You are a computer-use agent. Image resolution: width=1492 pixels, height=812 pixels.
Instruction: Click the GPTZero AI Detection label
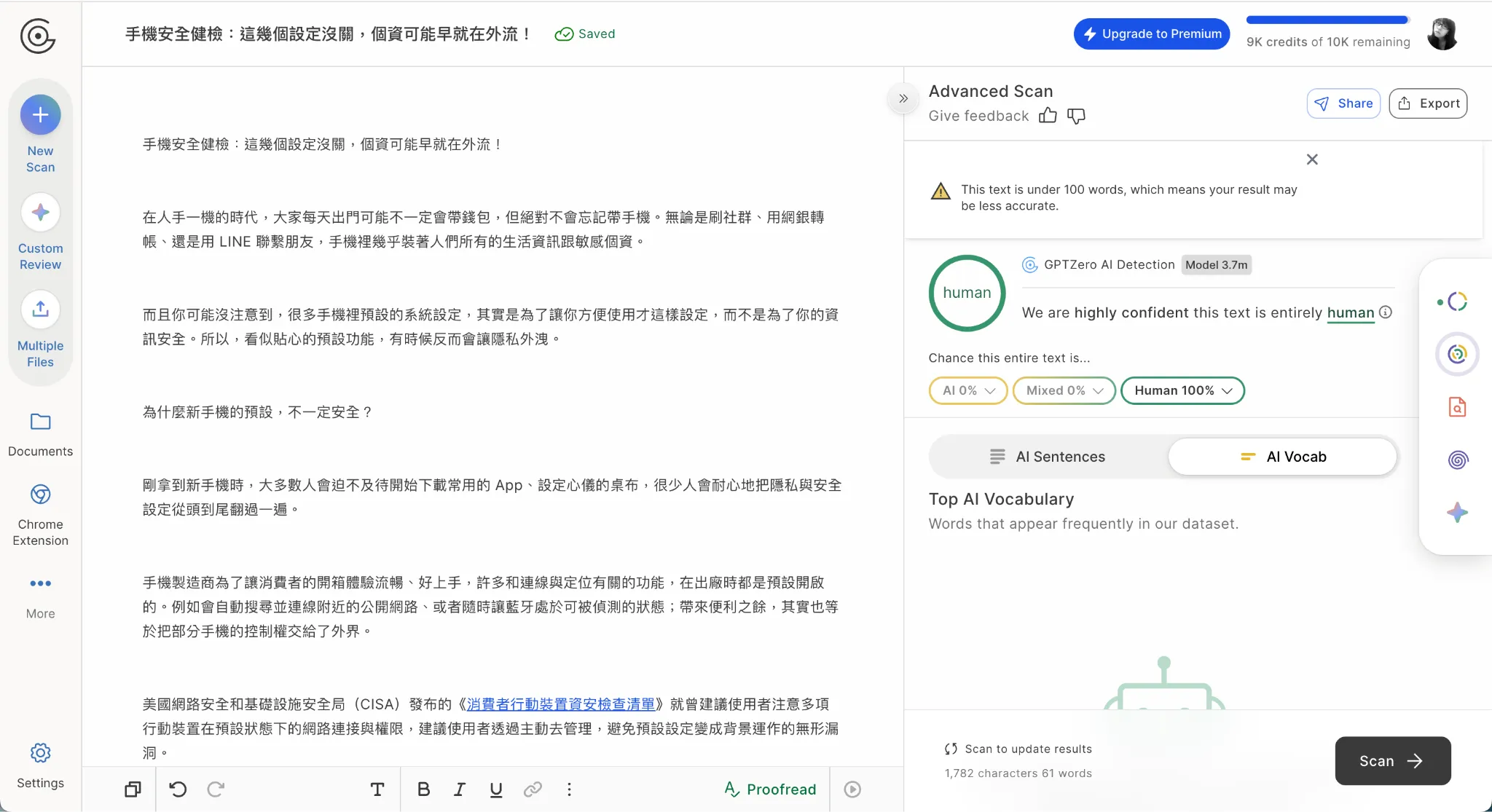coord(1109,265)
